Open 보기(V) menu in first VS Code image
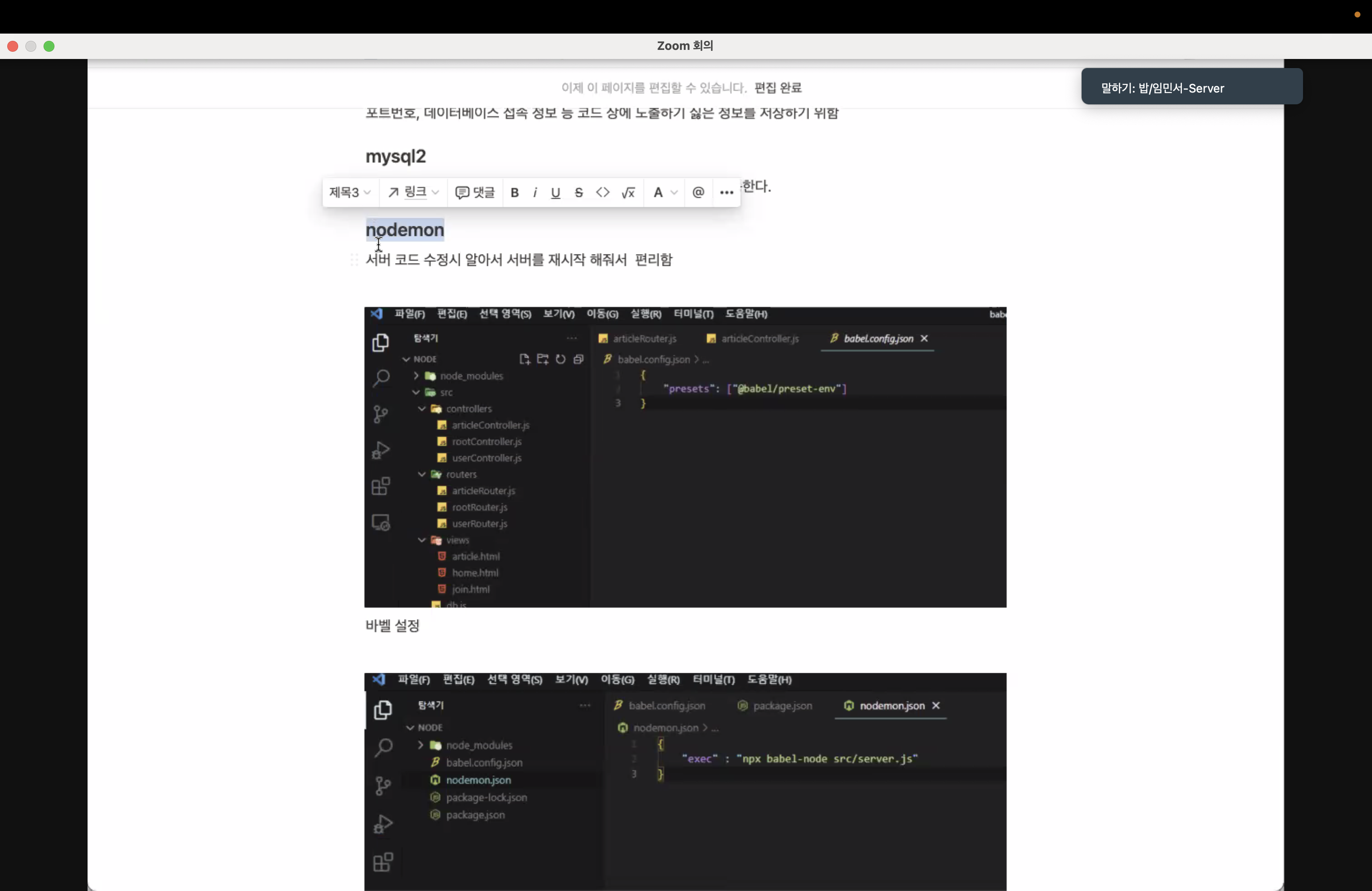1372x891 pixels. coord(559,314)
